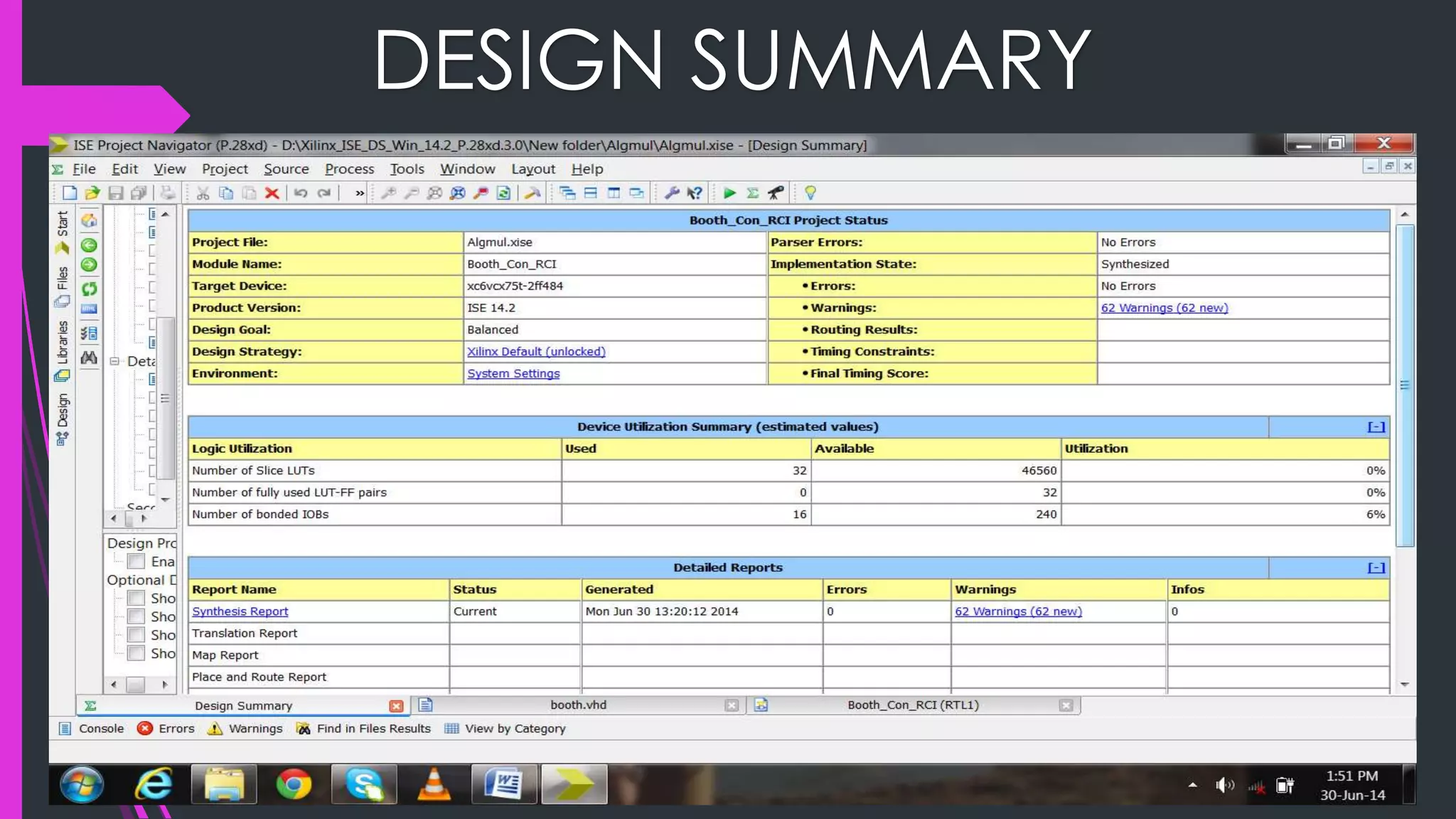Image resolution: width=1456 pixels, height=819 pixels.
Task: Click the light bulb tips icon
Action: point(810,193)
